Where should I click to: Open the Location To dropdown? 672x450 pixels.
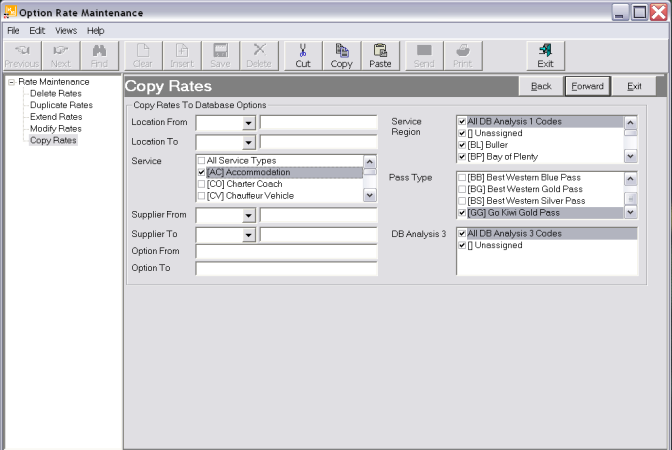249,142
